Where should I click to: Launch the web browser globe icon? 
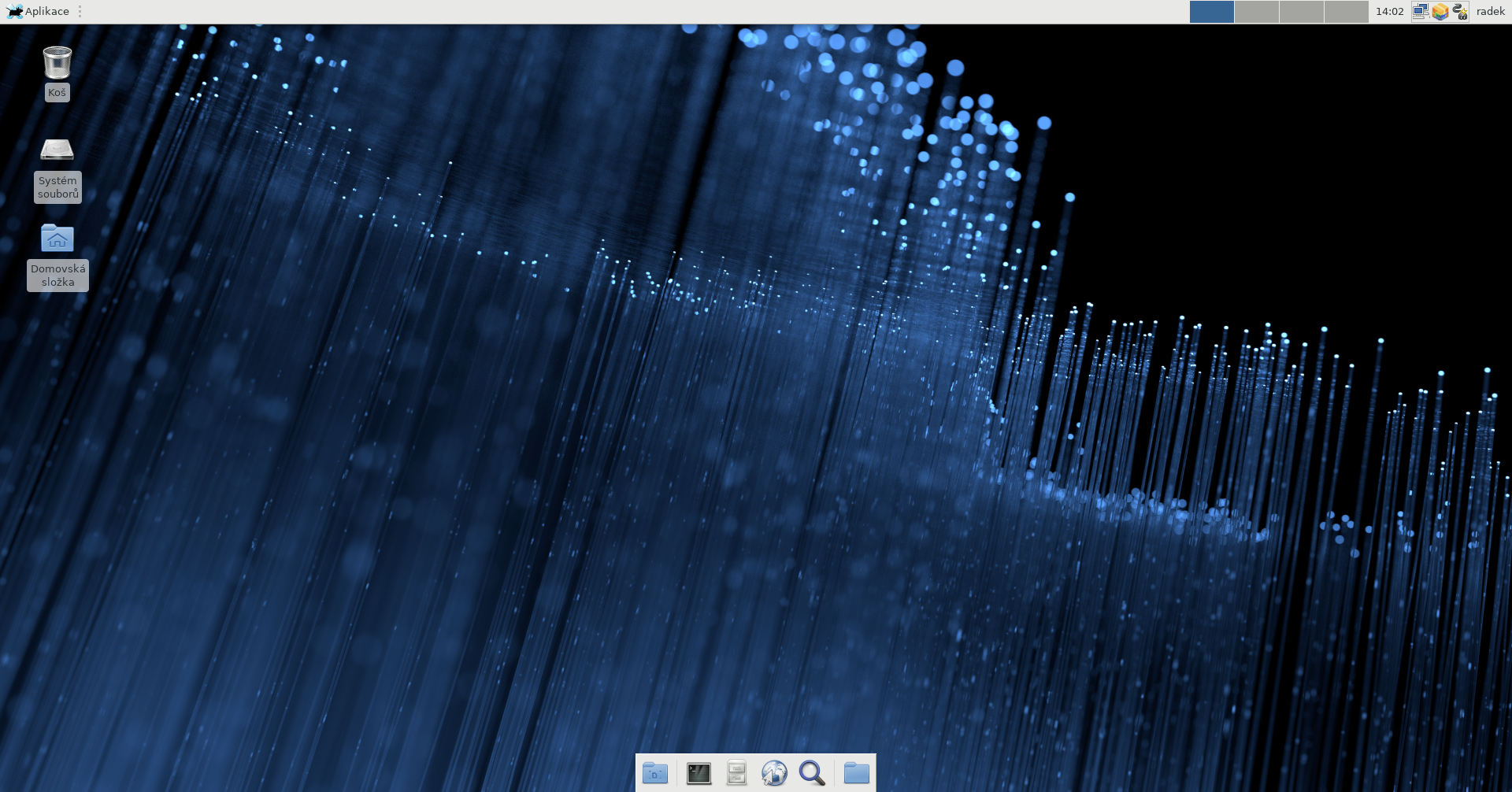(x=774, y=773)
